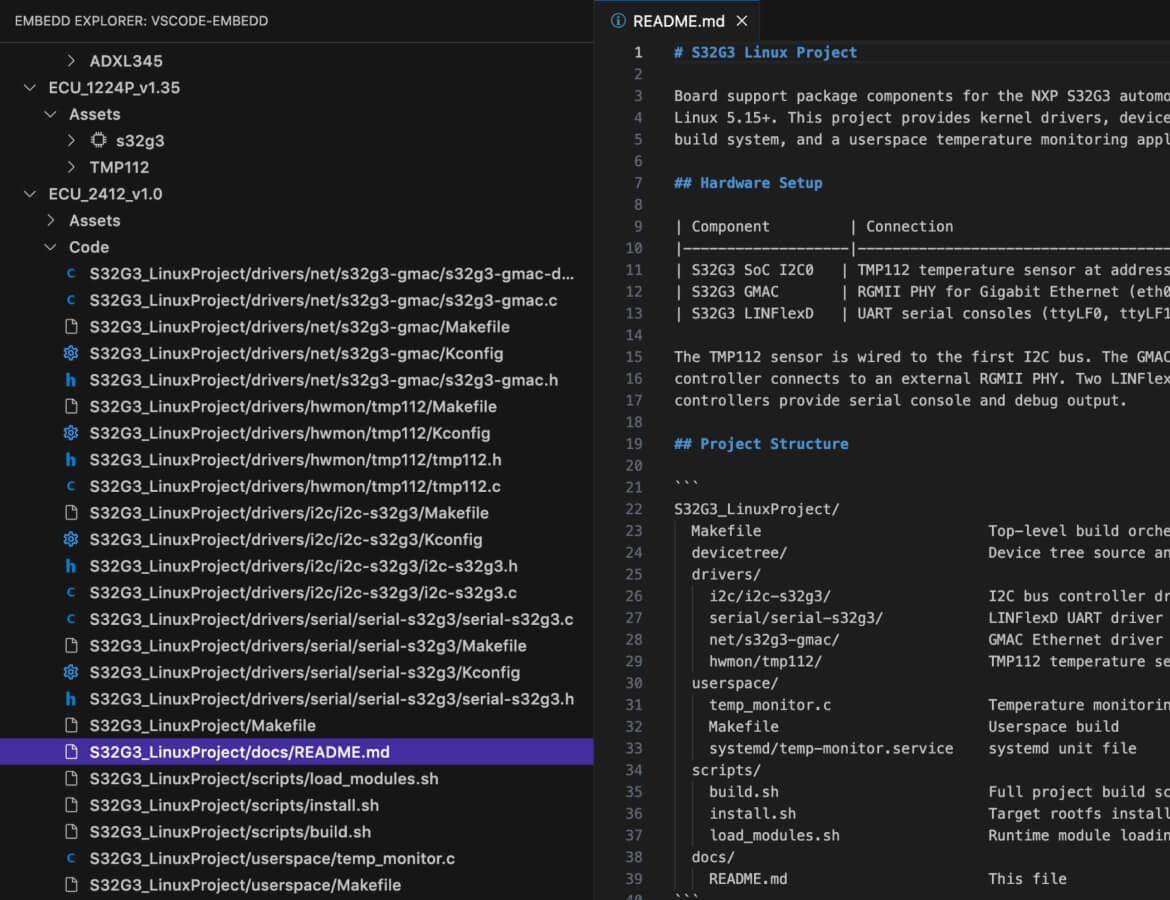The height and width of the screenshot is (900, 1170).
Task: Click C icon next to s32g3-gmac.c
Action: [x=71, y=300]
